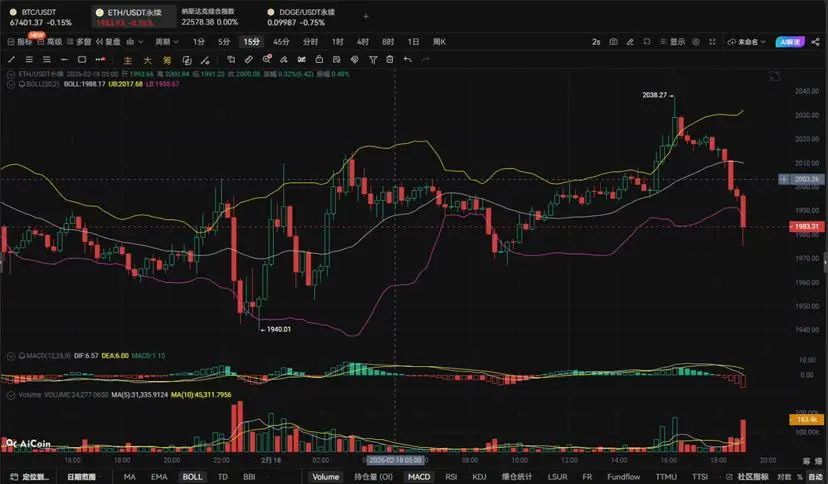
Task: Toggle the MA main indicator
Action: pyautogui.click(x=129, y=477)
